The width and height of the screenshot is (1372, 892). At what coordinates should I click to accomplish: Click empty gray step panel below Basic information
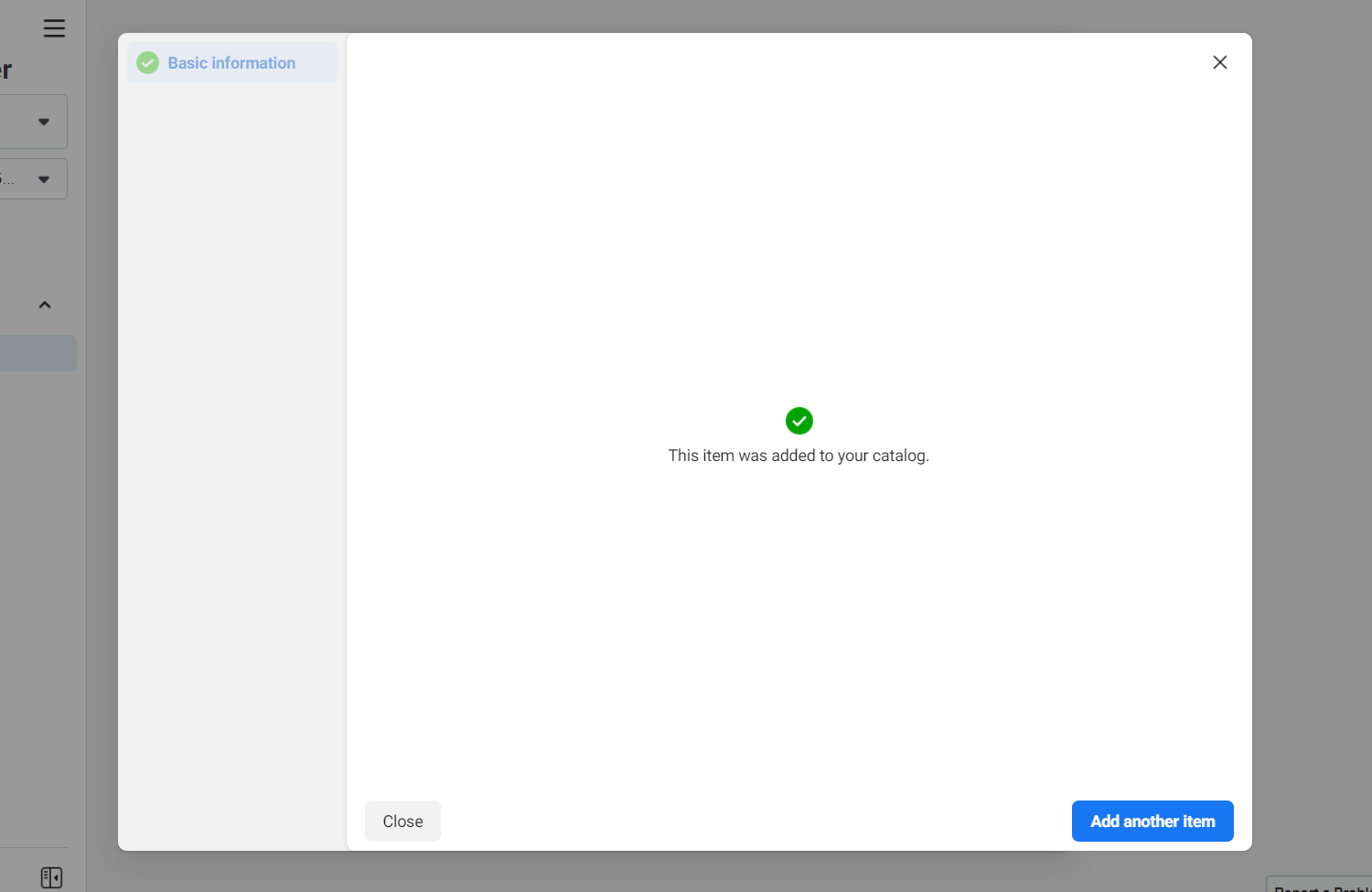tap(232, 457)
